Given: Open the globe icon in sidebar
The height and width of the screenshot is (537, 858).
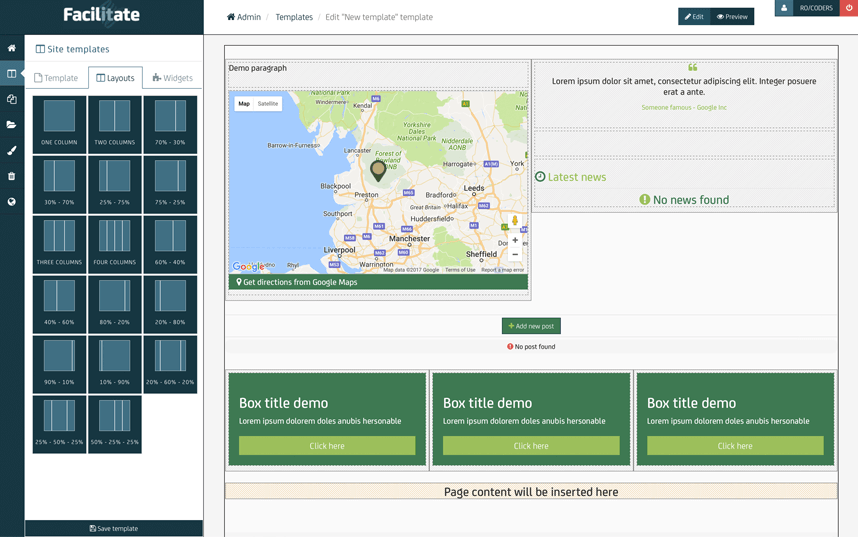Looking at the screenshot, I should 12,202.
